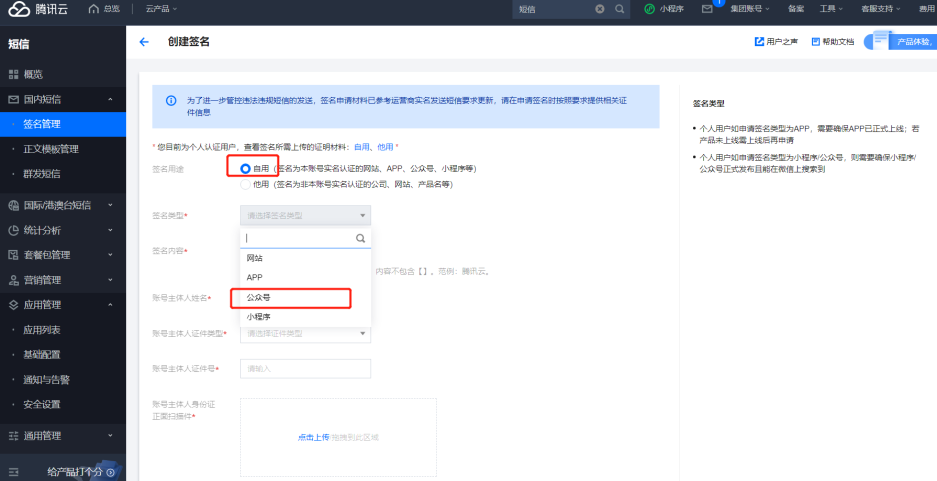Choose 小程序 from signature type list
Screen dimensions: 937x481
[305, 317]
